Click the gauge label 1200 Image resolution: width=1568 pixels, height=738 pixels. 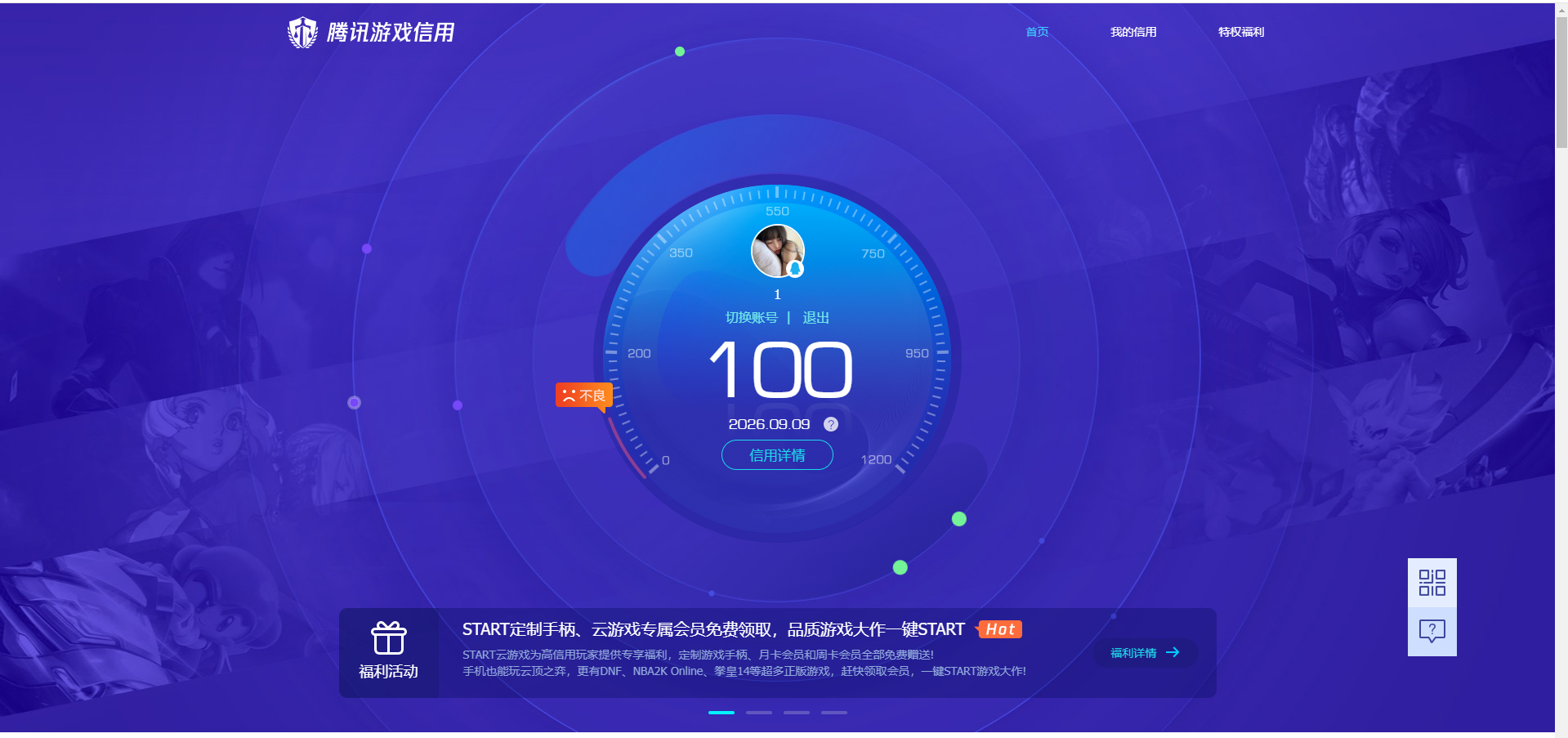[x=876, y=459]
